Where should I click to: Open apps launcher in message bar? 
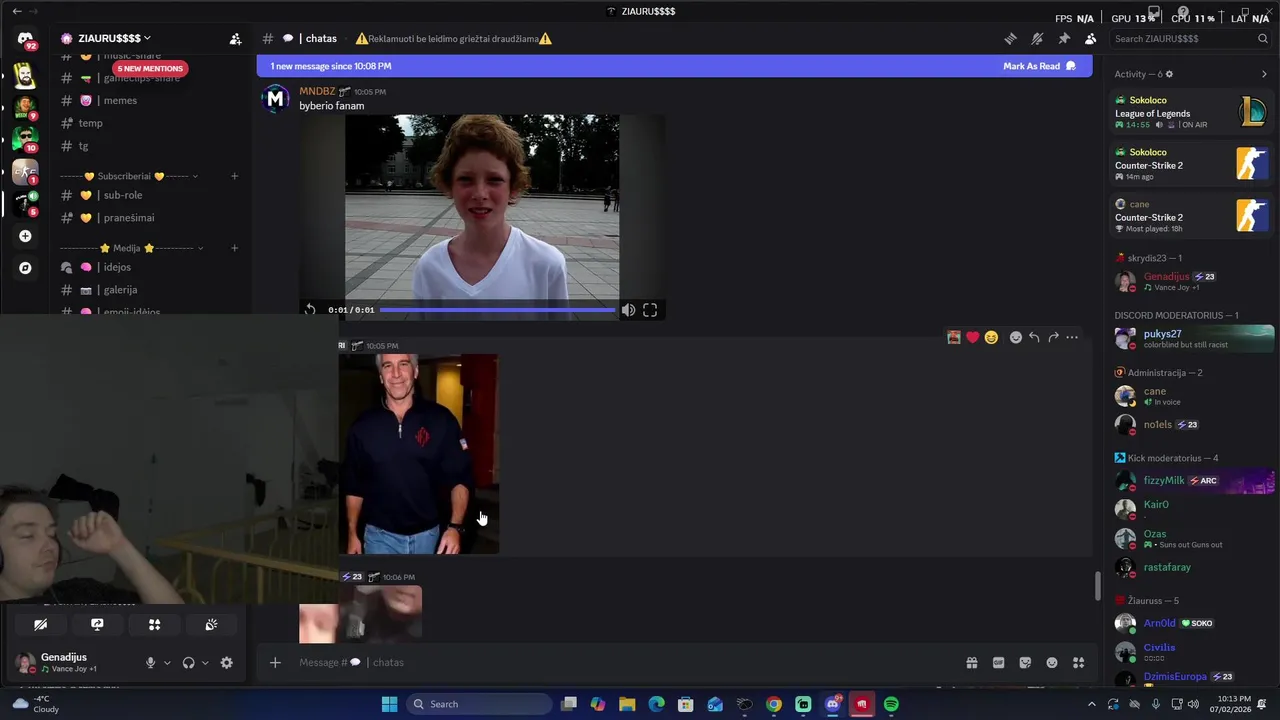coord(1079,662)
